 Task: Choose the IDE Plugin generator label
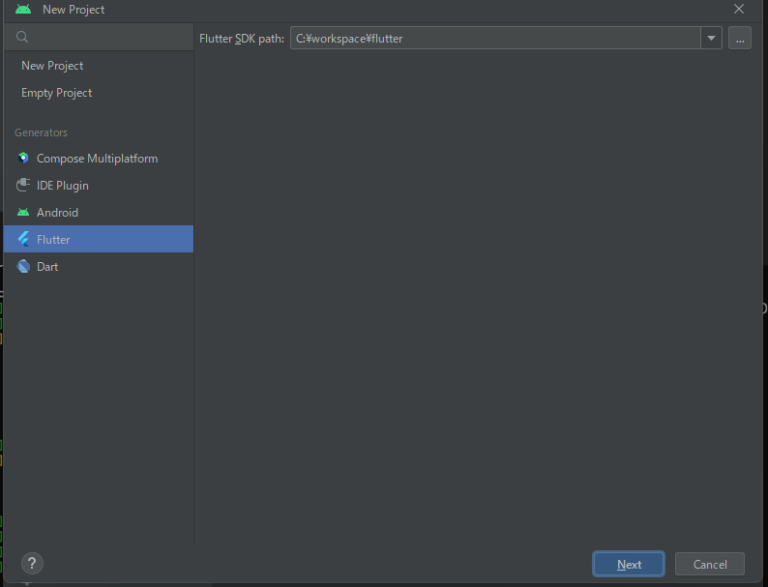[62, 185]
